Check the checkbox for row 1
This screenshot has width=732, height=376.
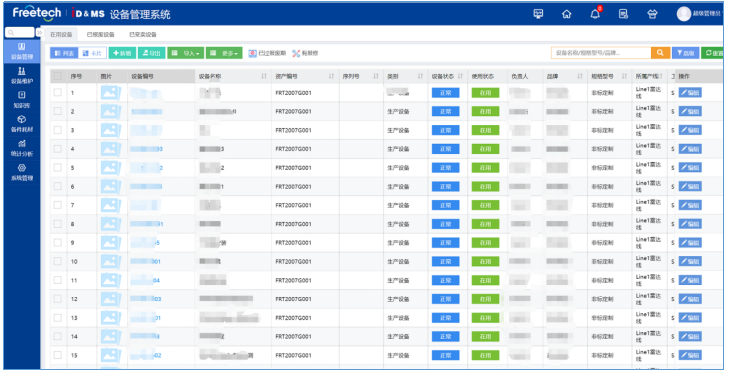click(x=57, y=92)
